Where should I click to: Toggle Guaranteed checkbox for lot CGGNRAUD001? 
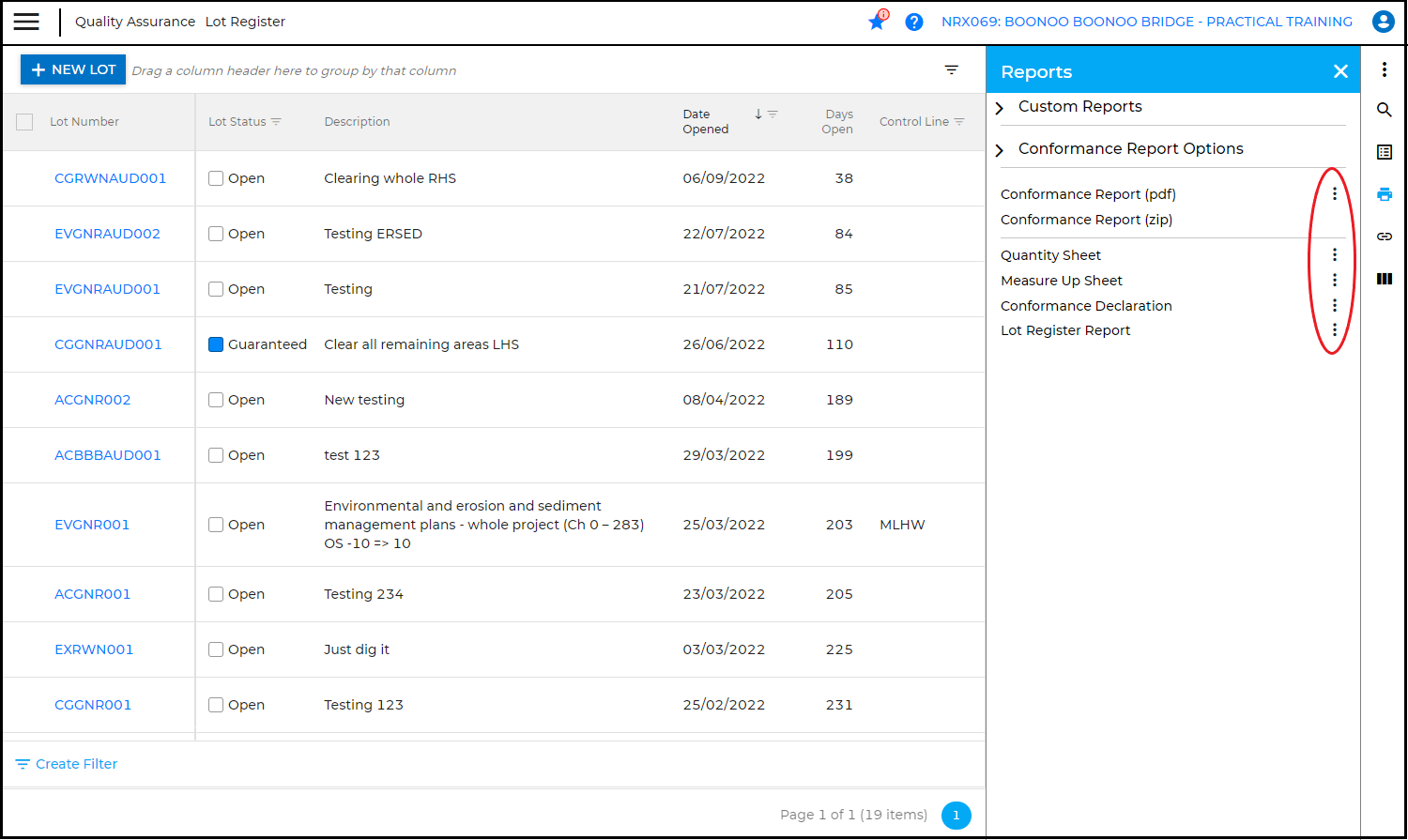point(216,344)
